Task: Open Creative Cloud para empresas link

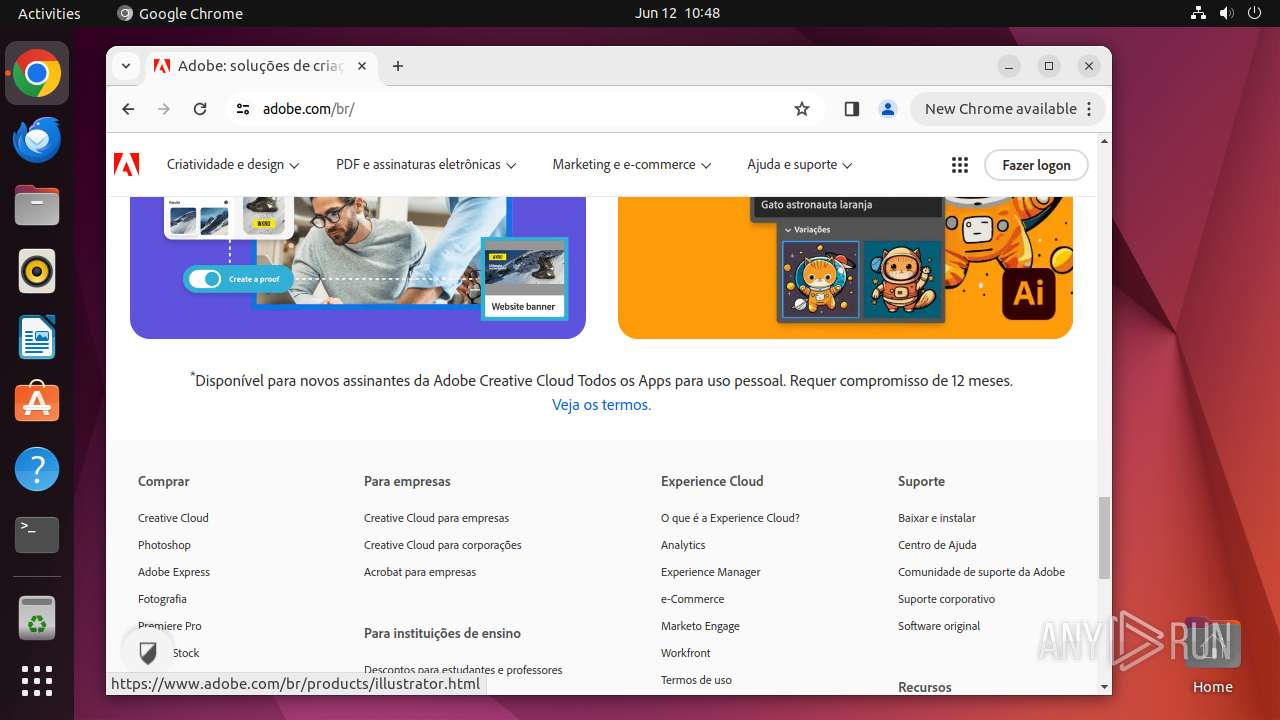Action: (436, 518)
